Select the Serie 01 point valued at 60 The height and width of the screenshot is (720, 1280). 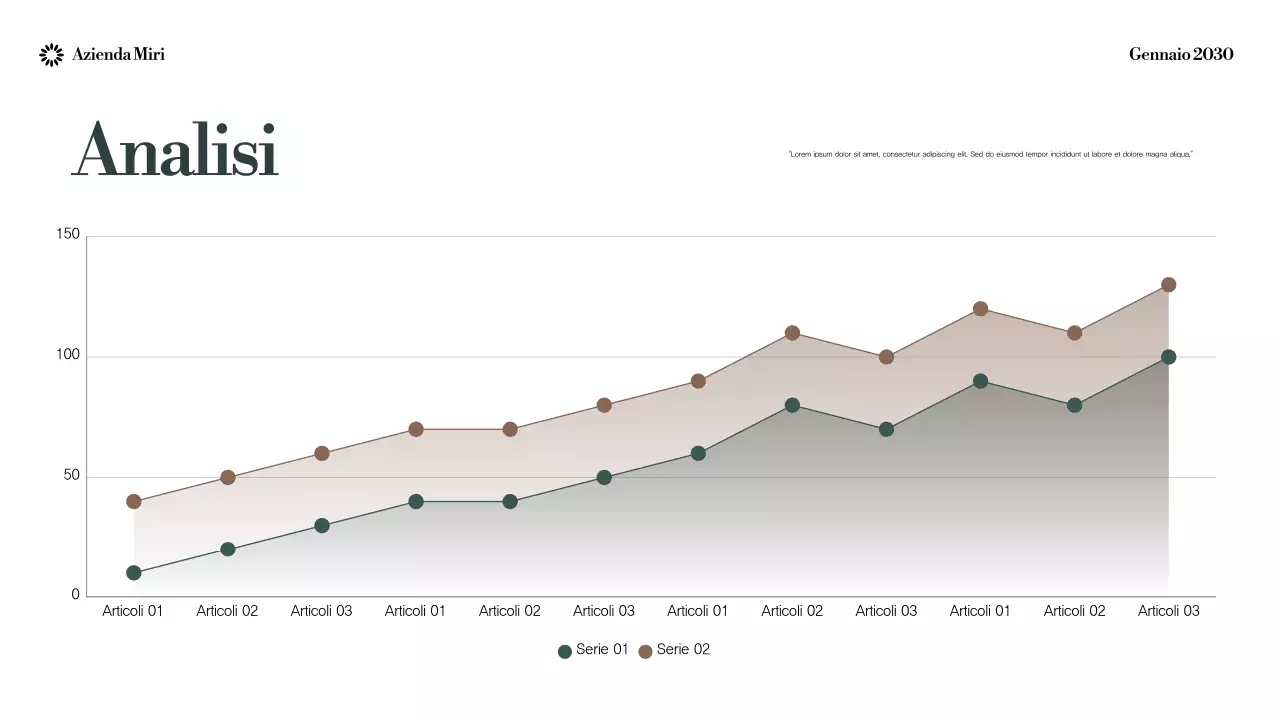(698, 453)
